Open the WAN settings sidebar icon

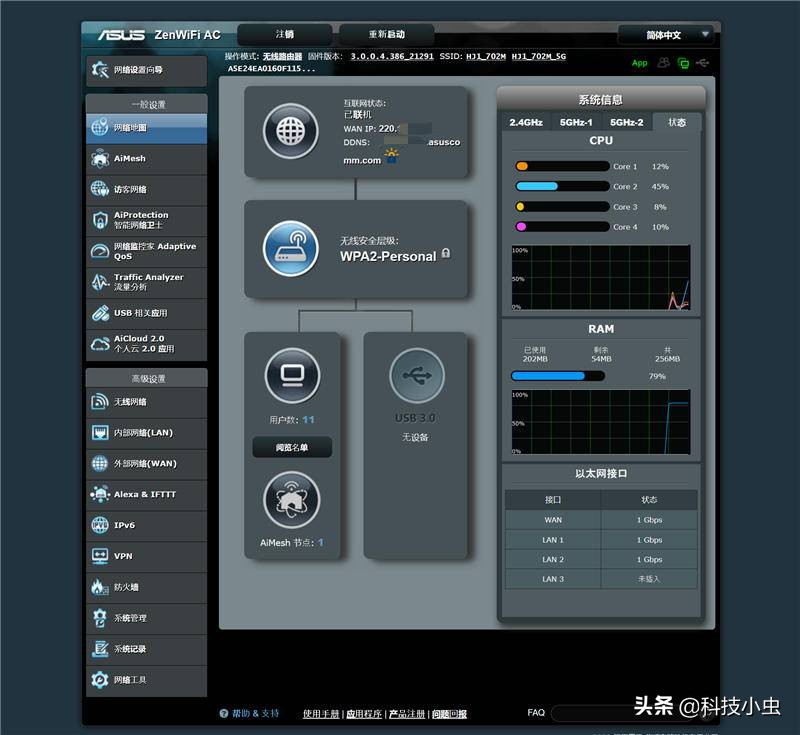tap(100, 463)
